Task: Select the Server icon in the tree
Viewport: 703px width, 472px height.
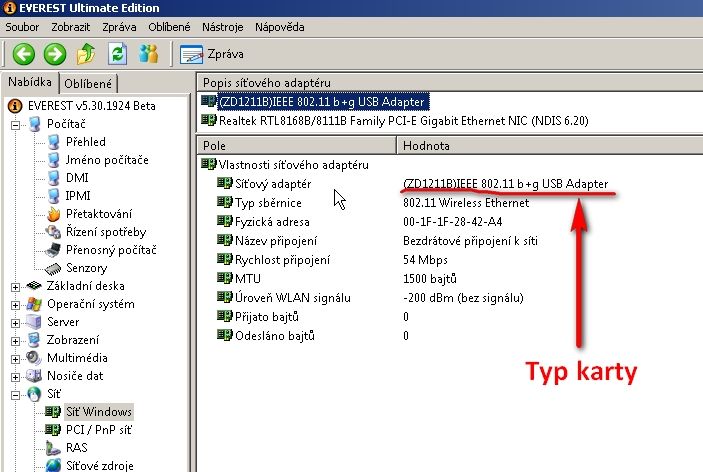Action: click(x=34, y=322)
